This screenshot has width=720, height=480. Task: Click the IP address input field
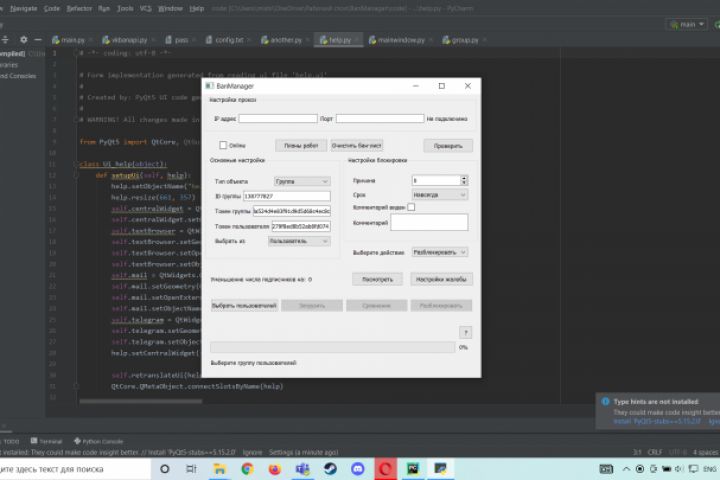[278, 119]
